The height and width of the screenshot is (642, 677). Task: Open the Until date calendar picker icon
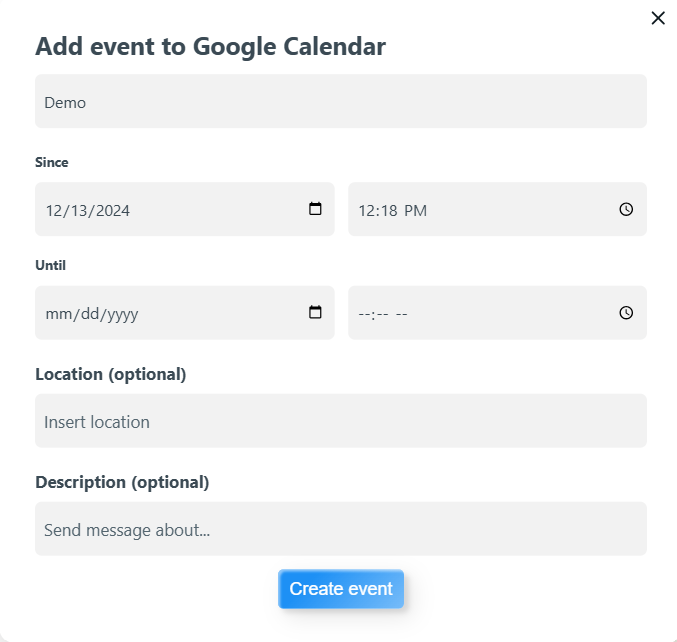pos(315,313)
